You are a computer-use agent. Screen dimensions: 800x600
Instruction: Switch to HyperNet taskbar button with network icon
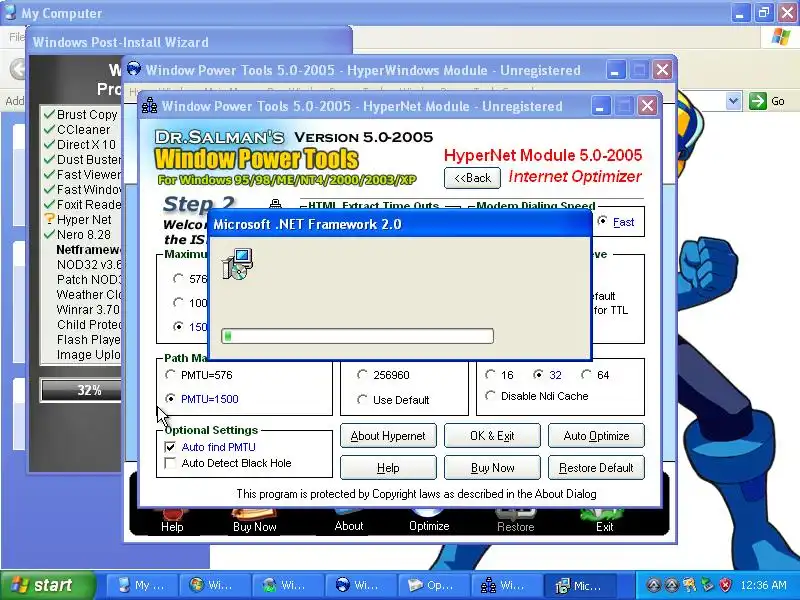click(507, 585)
